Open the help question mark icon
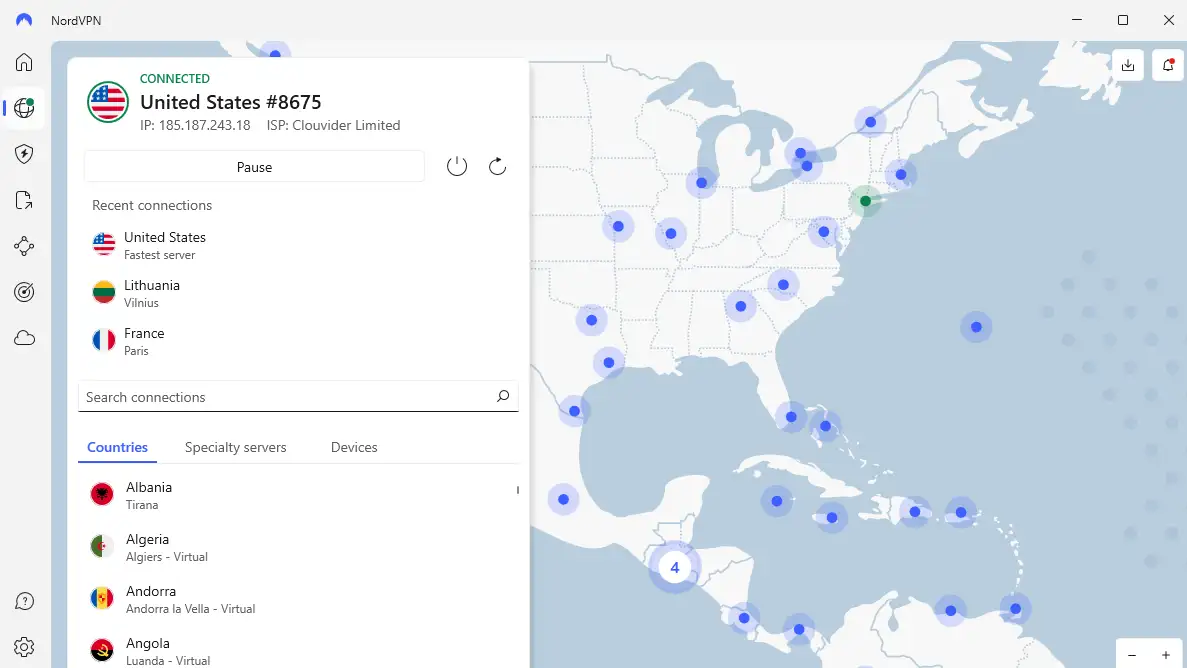1187x668 pixels. [x=24, y=601]
